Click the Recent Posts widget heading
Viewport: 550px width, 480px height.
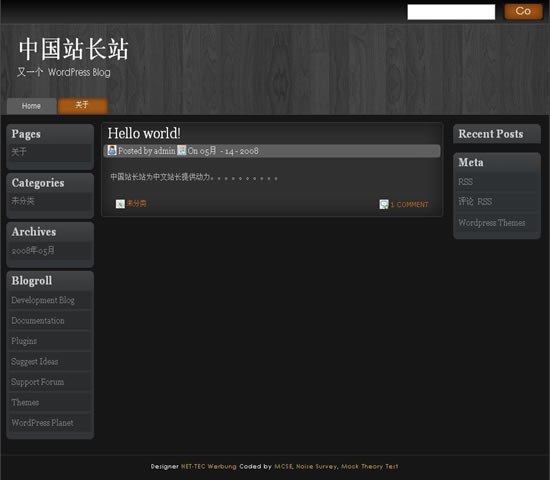tap(490, 134)
